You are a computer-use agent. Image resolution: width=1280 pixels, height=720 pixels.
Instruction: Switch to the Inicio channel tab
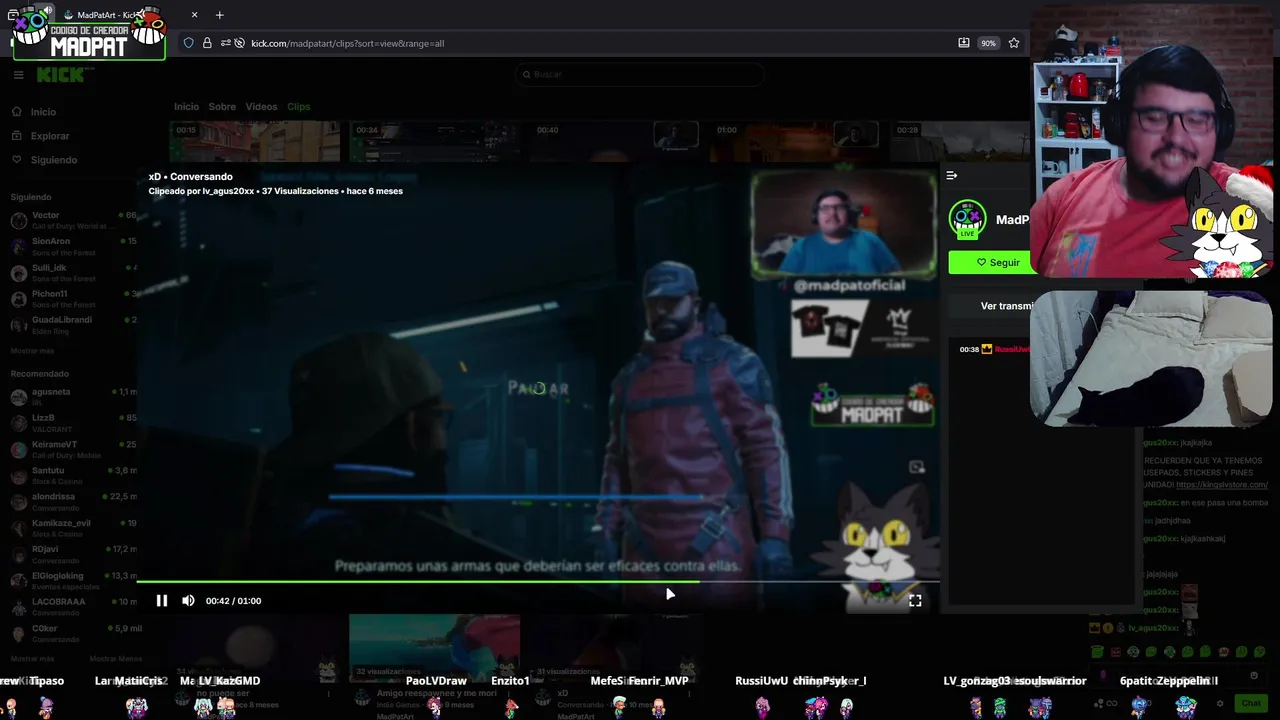coord(186,107)
